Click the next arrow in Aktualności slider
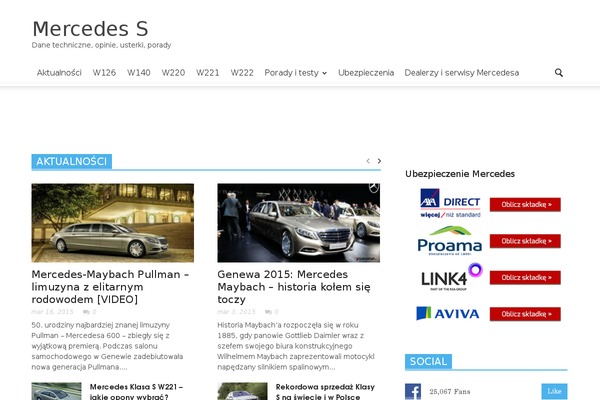This screenshot has height=400, width=600. (379, 161)
